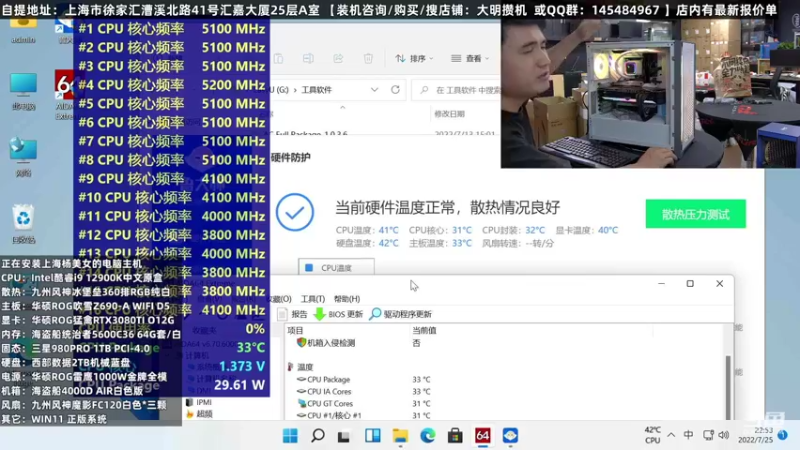Viewport: 800px width, 450px height.
Task: Open the 收藏(O) menu in AIDA64
Action: [x=280, y=299]
